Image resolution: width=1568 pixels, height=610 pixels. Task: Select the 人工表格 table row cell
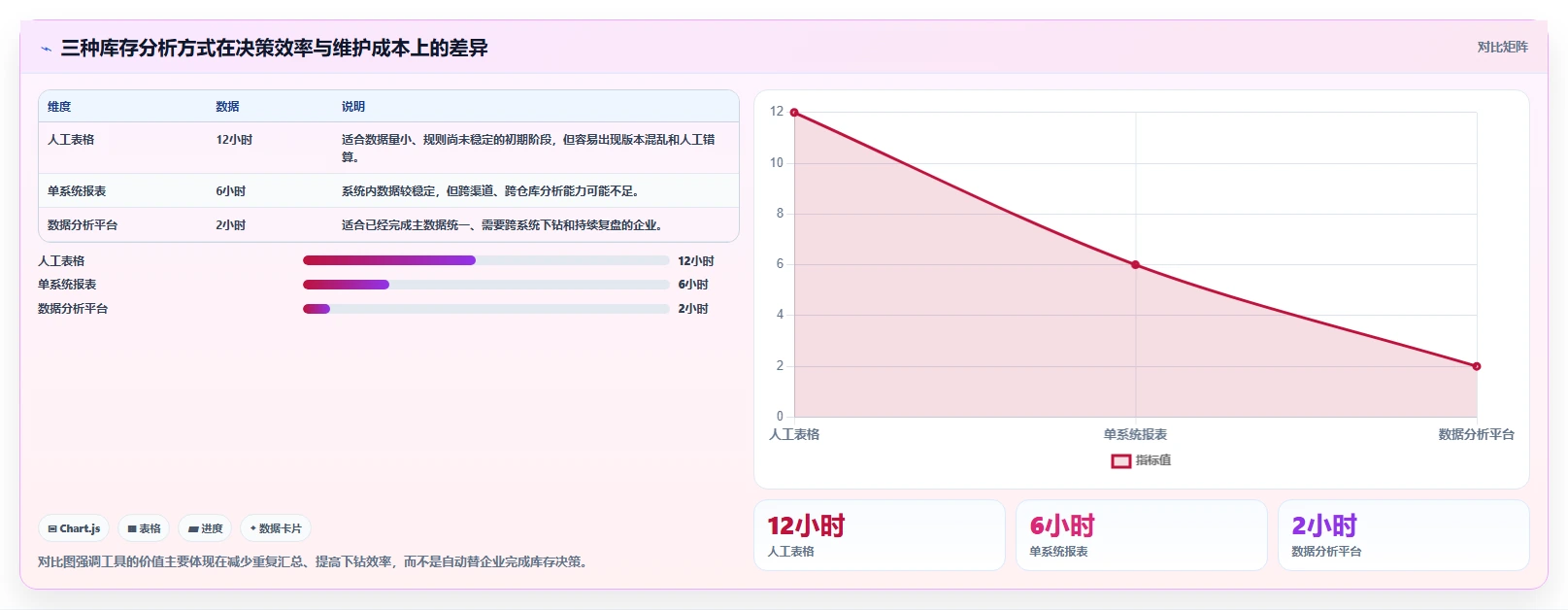pos(71,140)
